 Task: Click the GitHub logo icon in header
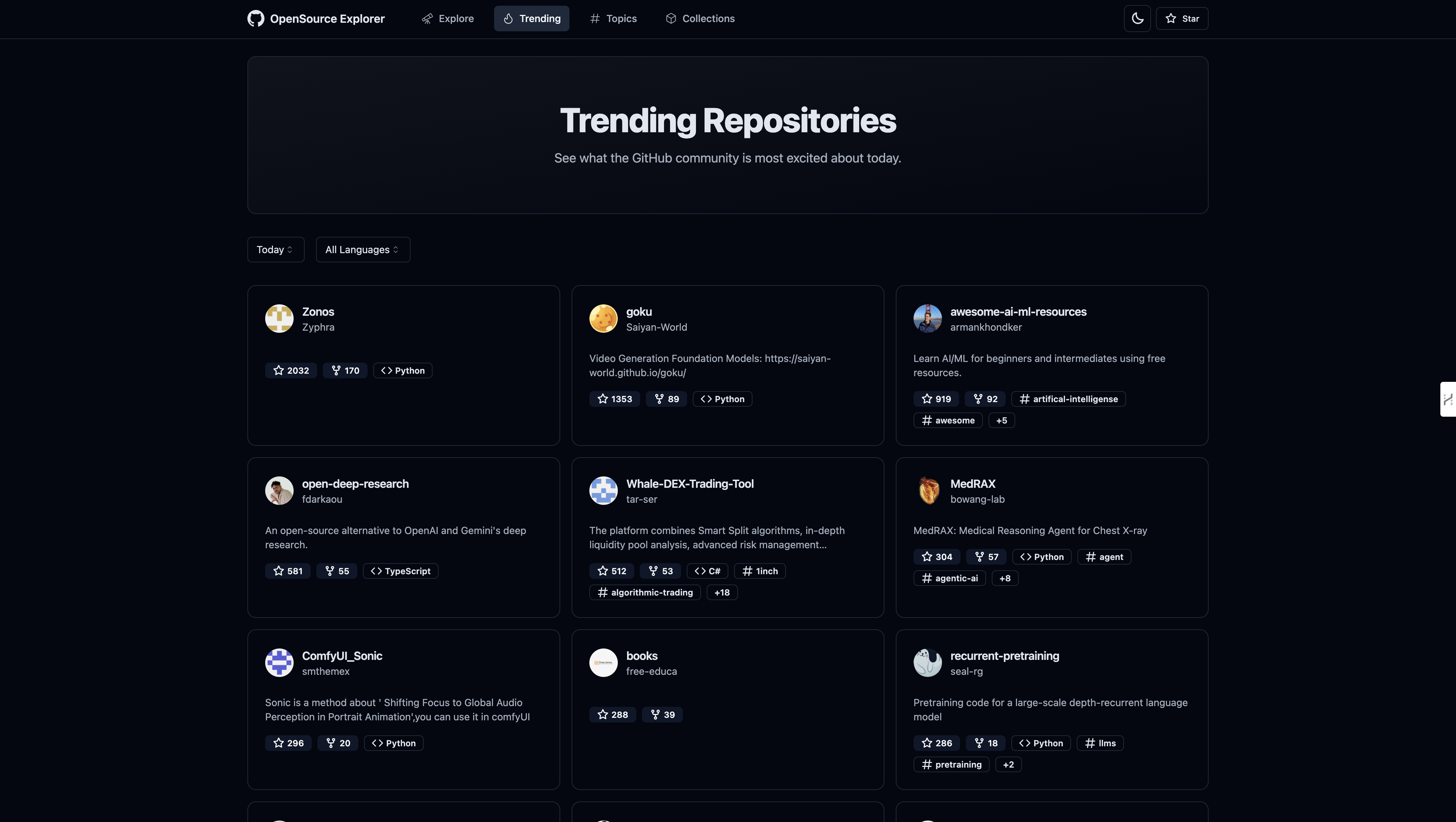click(256, 18)
